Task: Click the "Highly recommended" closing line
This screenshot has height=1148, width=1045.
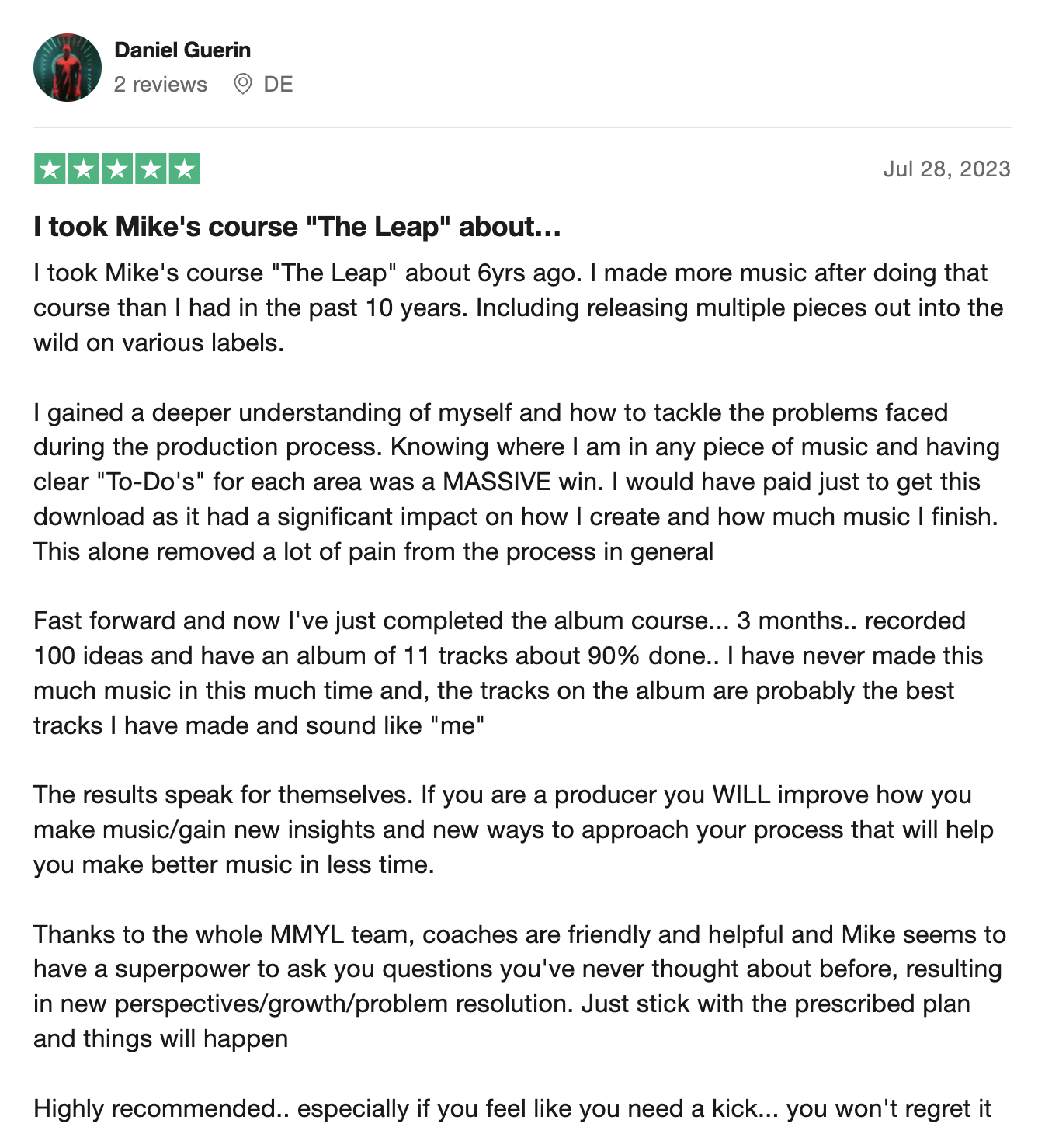Action: pos(512,1109)
